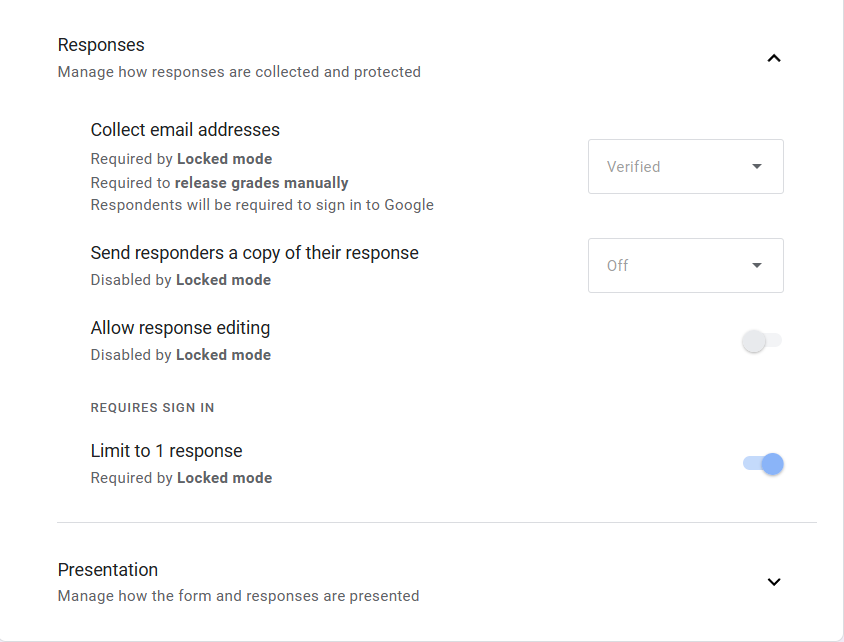This screenshot has width=844, height=642.
Task: Click the Limit to 1 response label
Action: [166, 451]
